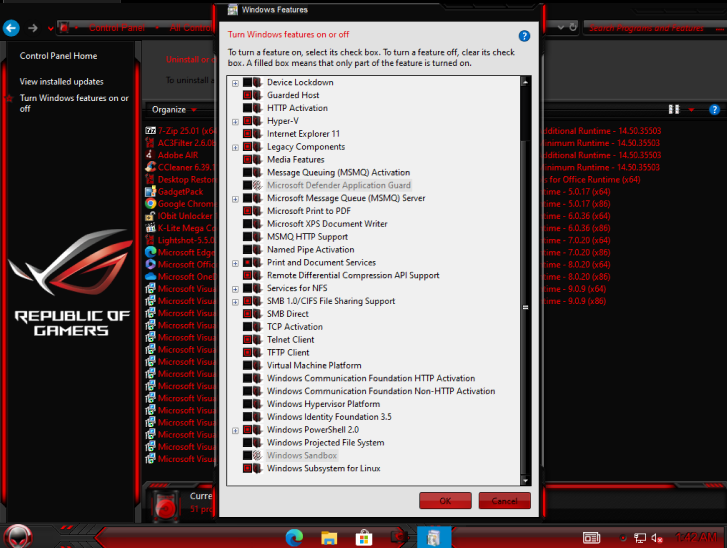Click the IObit Unlocker program icon
Image resolution: width=727 pixels, height=548 pixels.
(150, 216)
